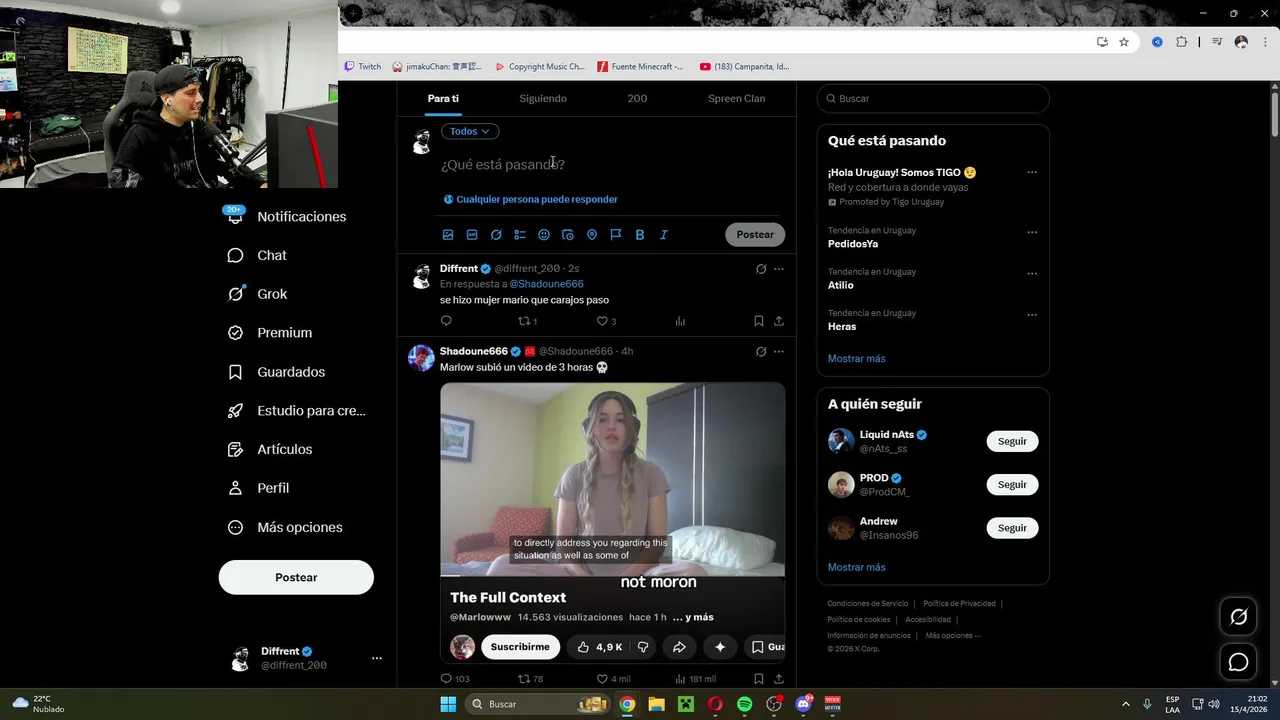
Task: Change who can reply: Cualquier persona puede responder
Action: [x=530, y=199]
